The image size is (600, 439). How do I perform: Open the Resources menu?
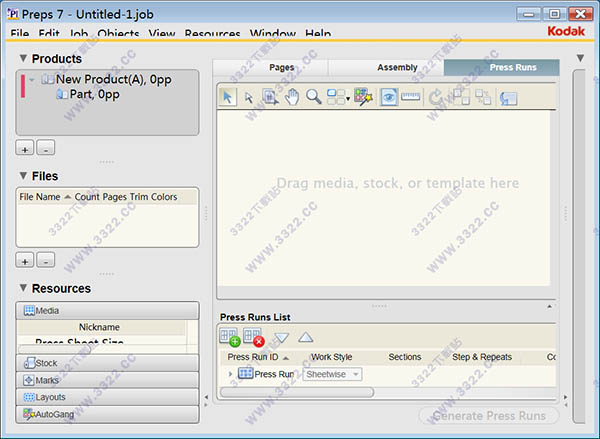tap(212, 34)
